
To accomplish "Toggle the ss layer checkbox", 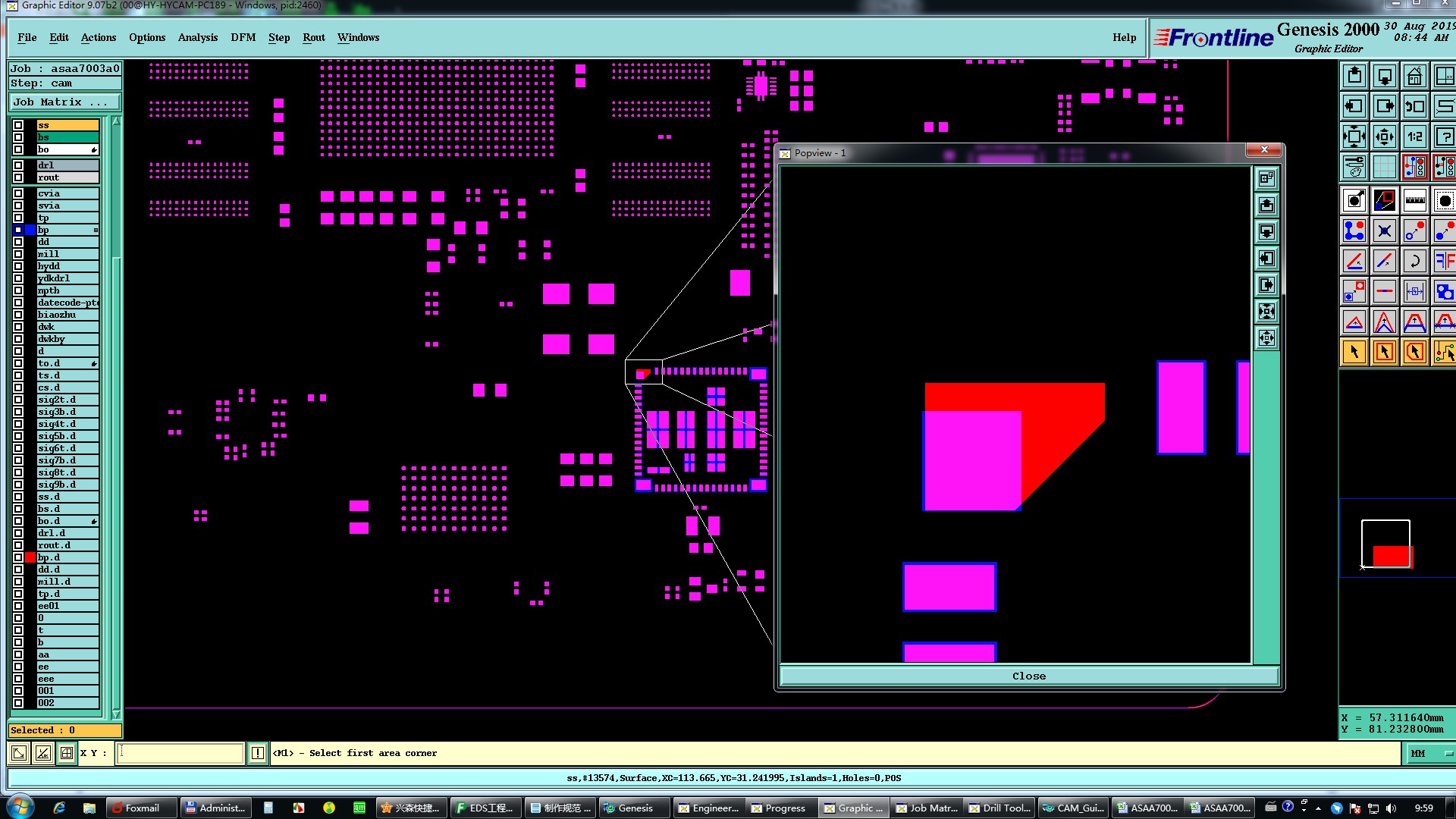I will [18, 125].
